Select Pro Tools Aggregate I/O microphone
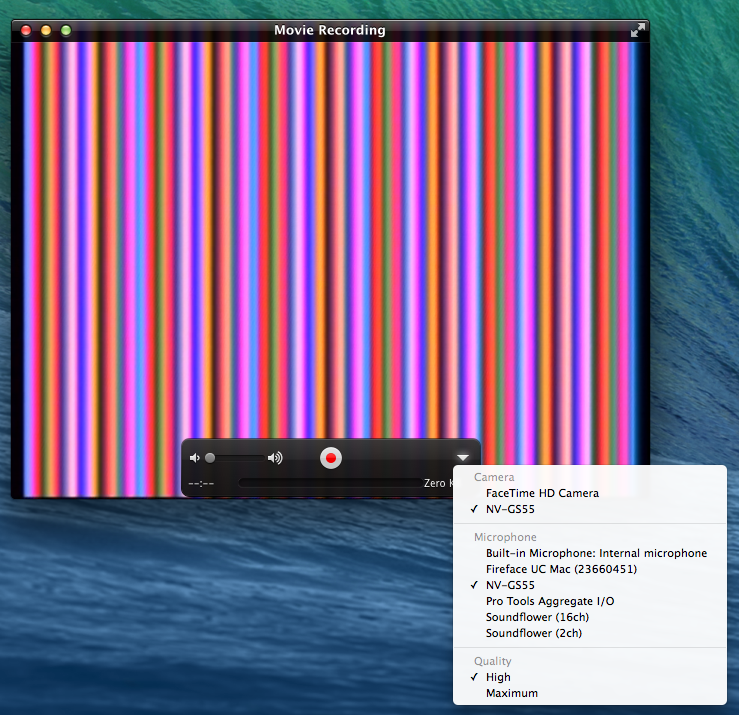 click(x=550, y=601)
